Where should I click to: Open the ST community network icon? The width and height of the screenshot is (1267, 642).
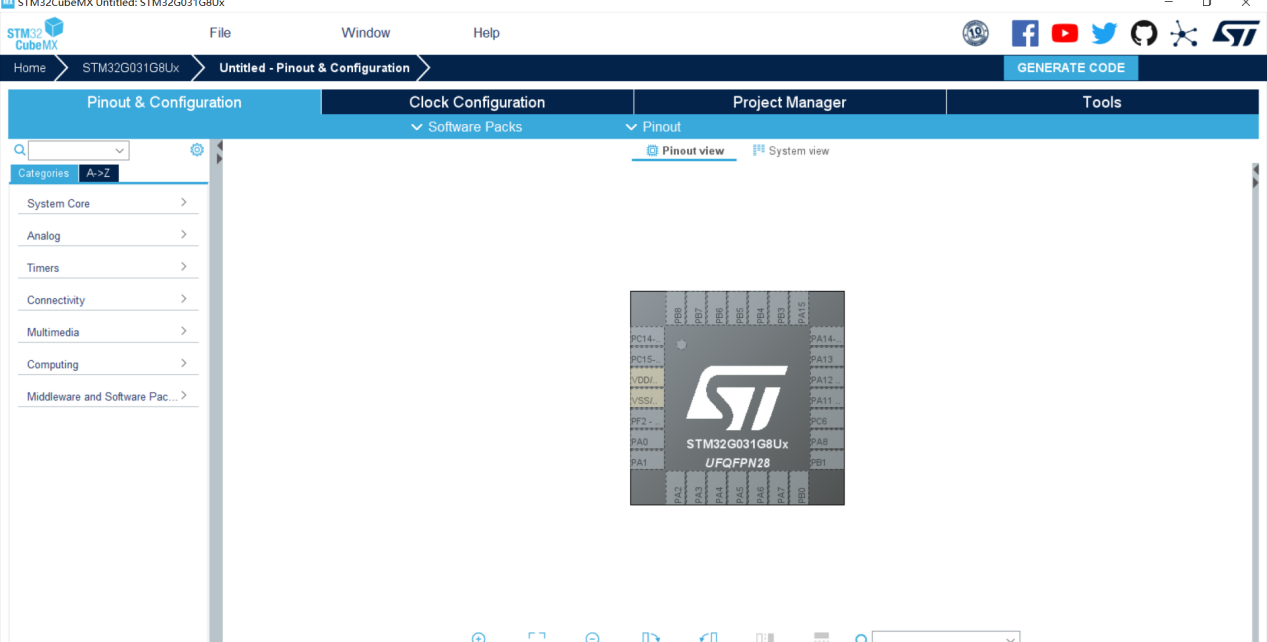point(1184,33)
